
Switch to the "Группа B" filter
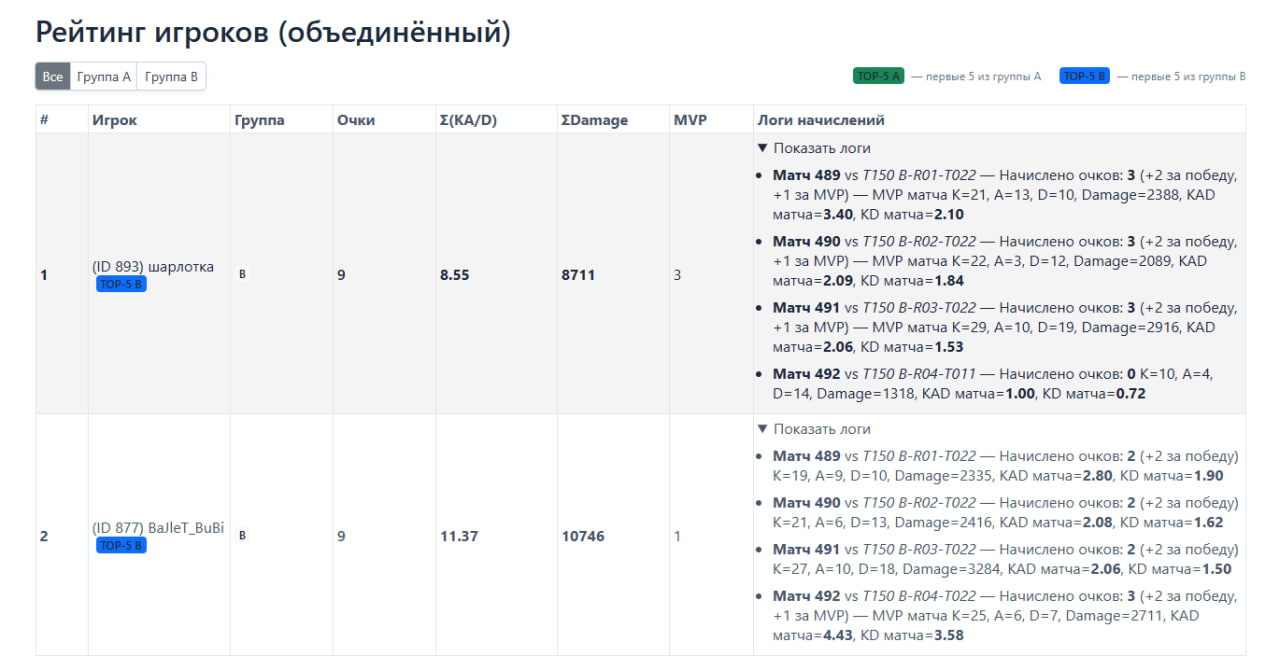coord(171,77)
